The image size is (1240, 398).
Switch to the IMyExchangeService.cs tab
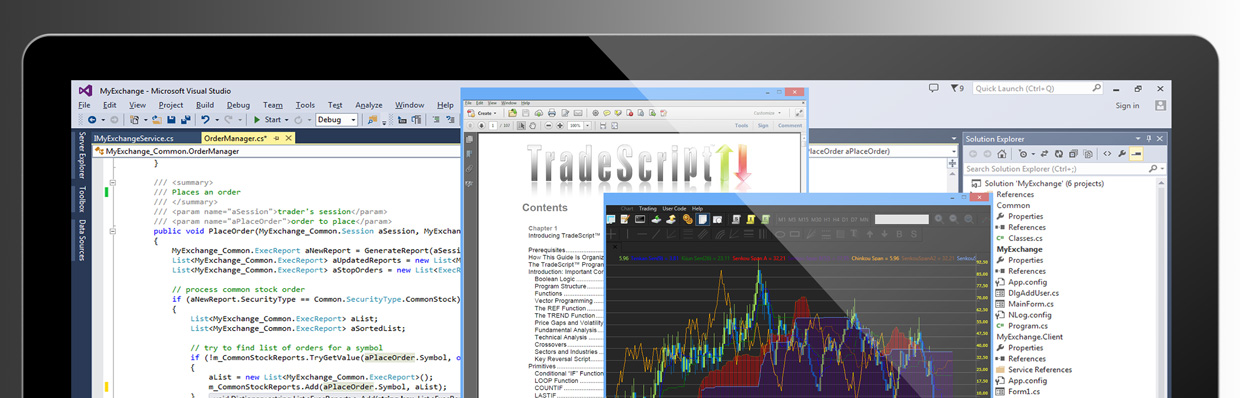point(133,138)
